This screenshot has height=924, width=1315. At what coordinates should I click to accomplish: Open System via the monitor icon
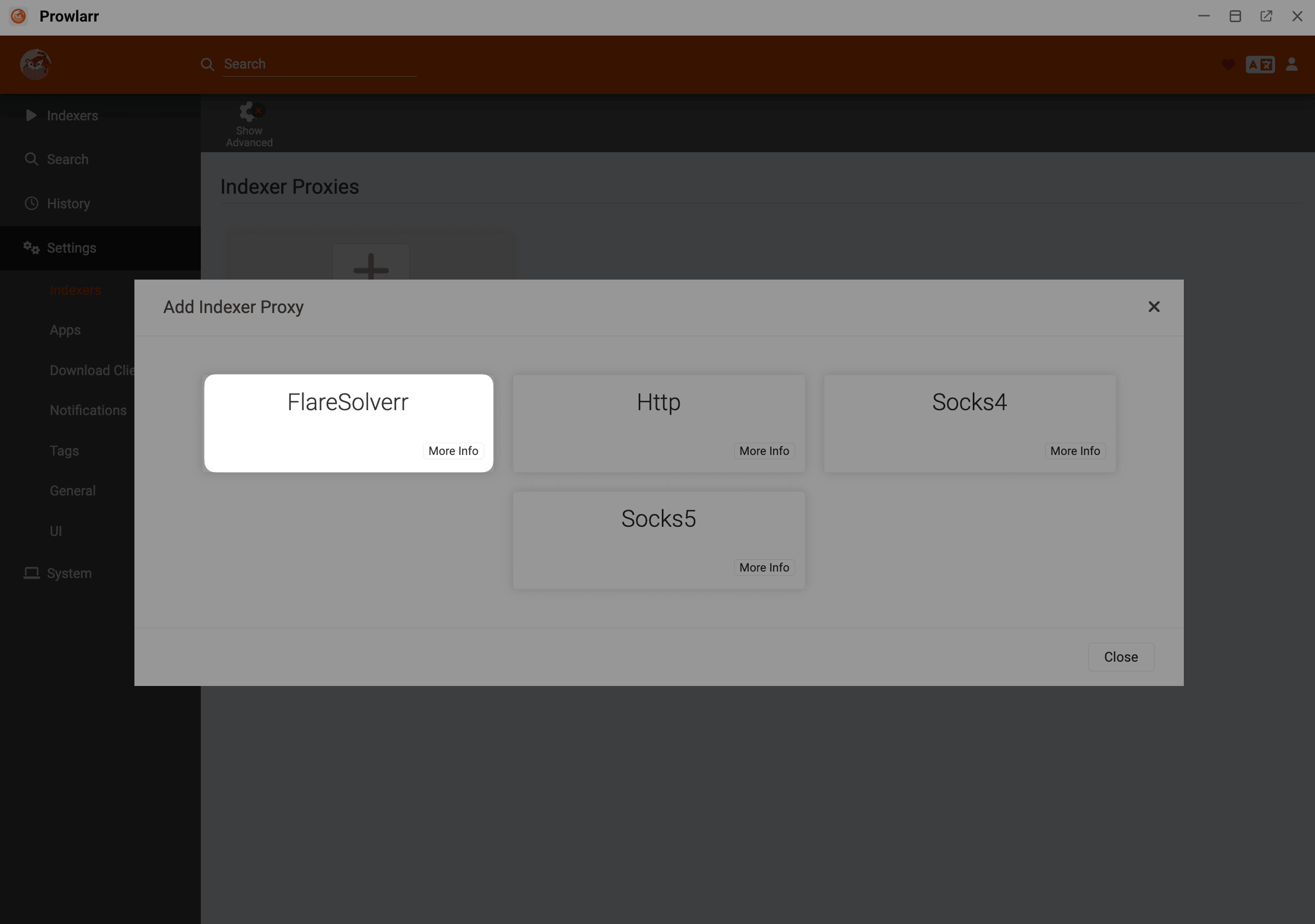click(x=31, y=573)
